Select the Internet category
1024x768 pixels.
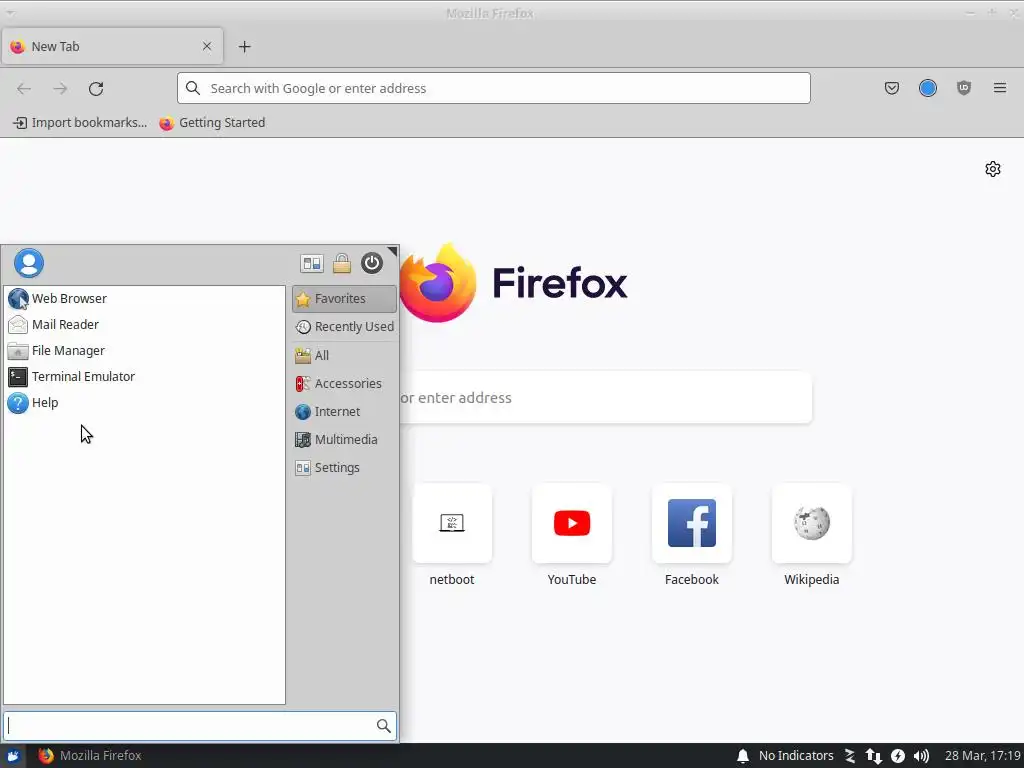coord(344,411)
